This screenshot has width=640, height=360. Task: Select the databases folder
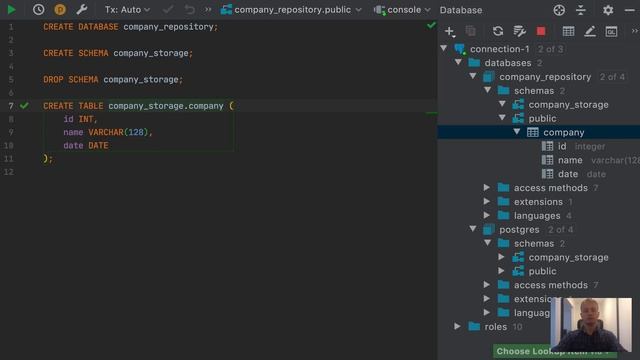point(508,63)
